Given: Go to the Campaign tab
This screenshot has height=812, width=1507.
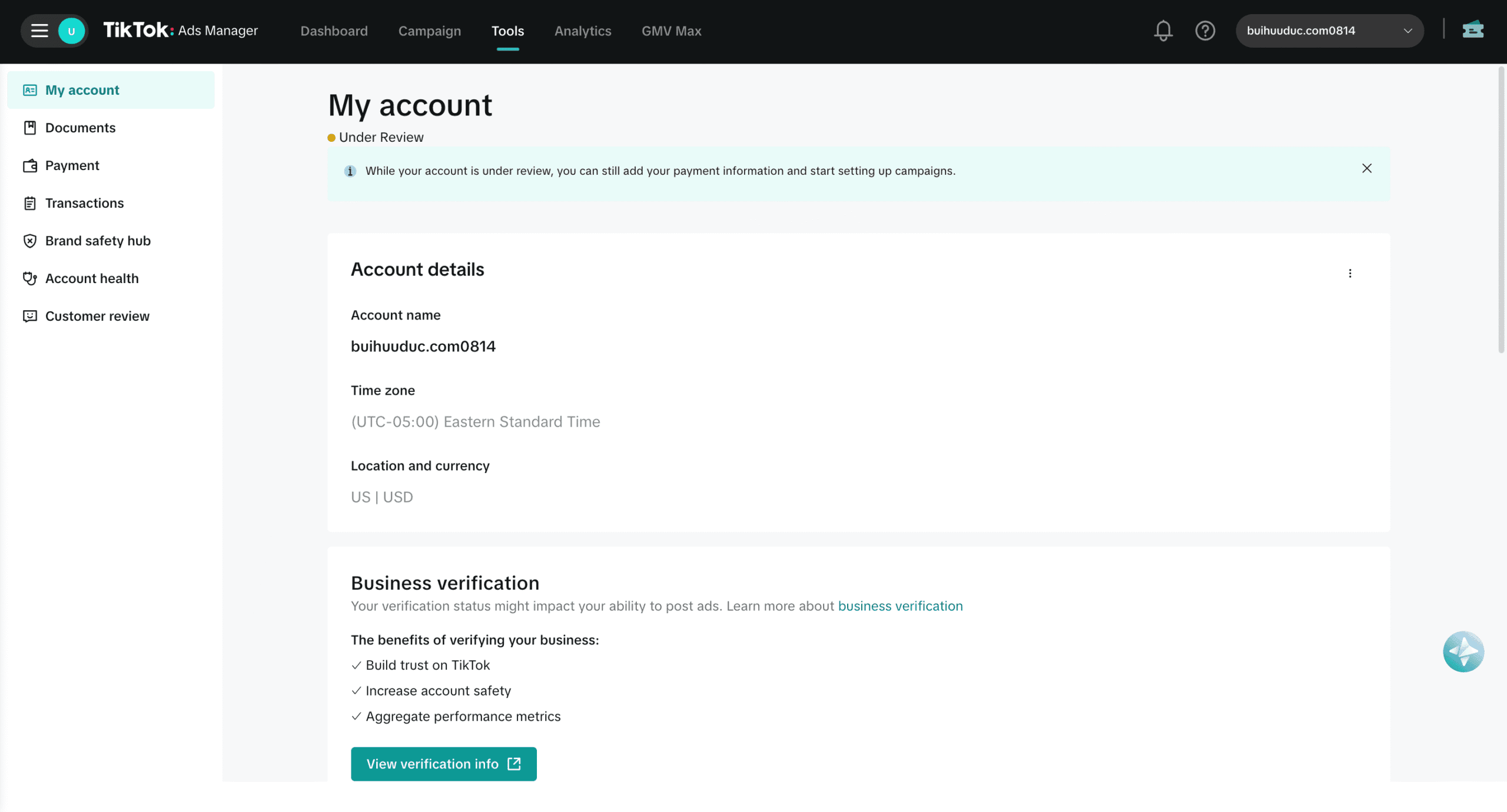Looking at the screenshot, I should (429, 31).
